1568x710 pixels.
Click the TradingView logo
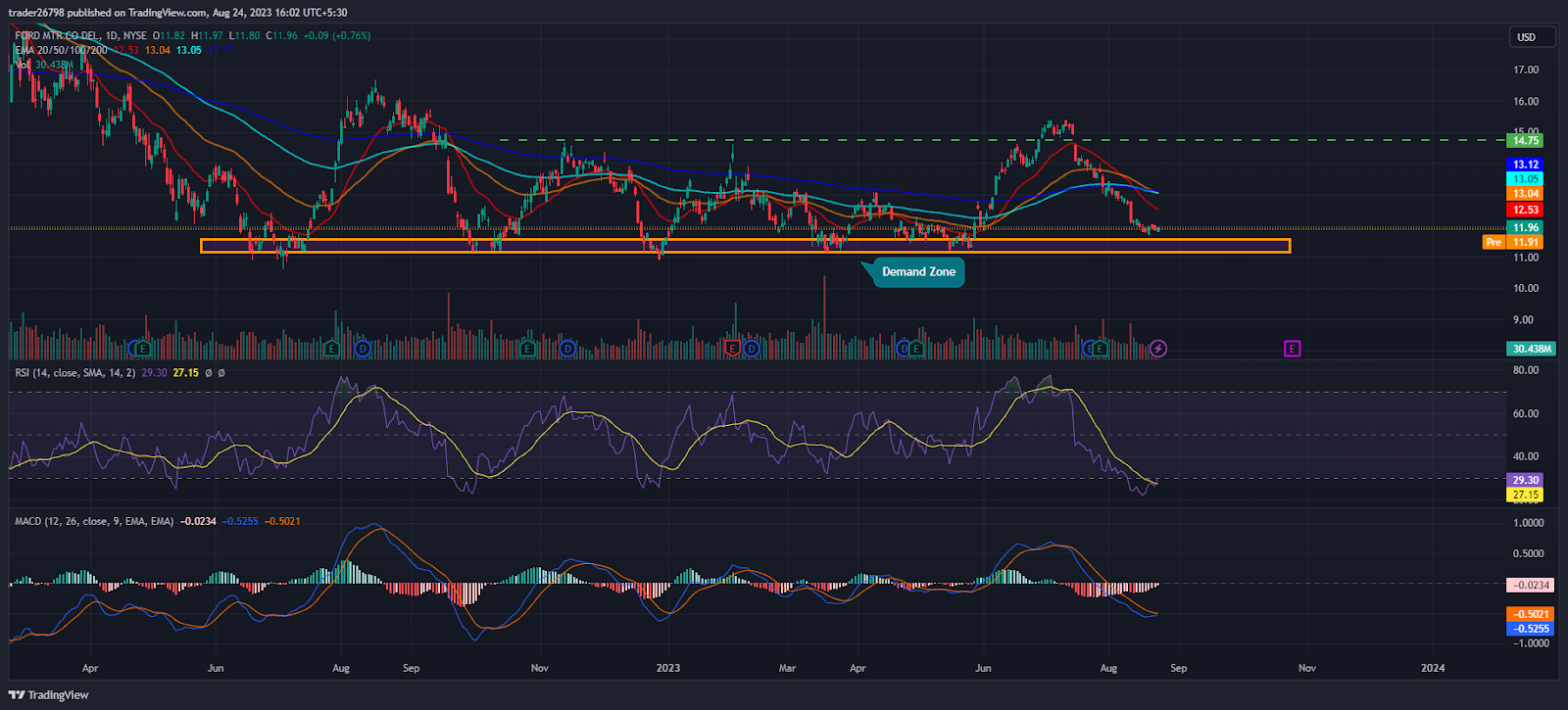pos(49,695)
